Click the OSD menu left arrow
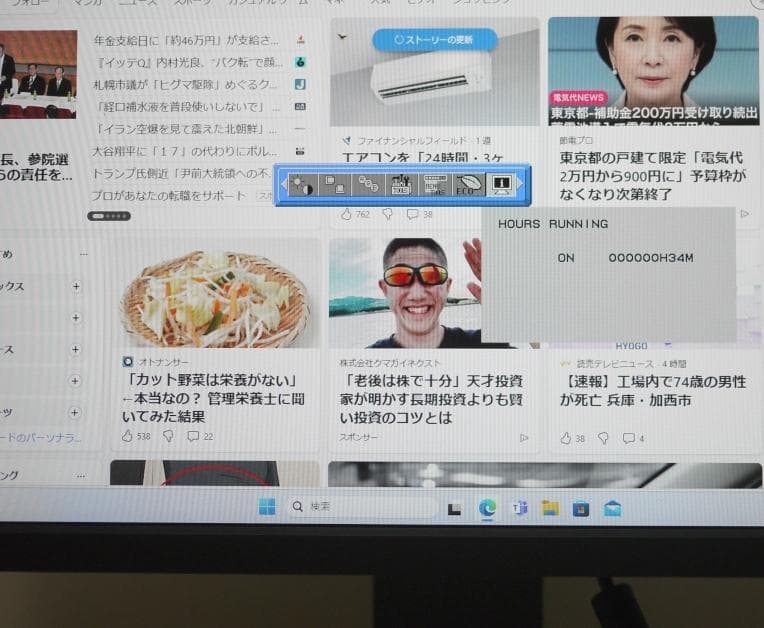Image resolution: width=764 pixels, height=628 pixels. click(283, 185)
